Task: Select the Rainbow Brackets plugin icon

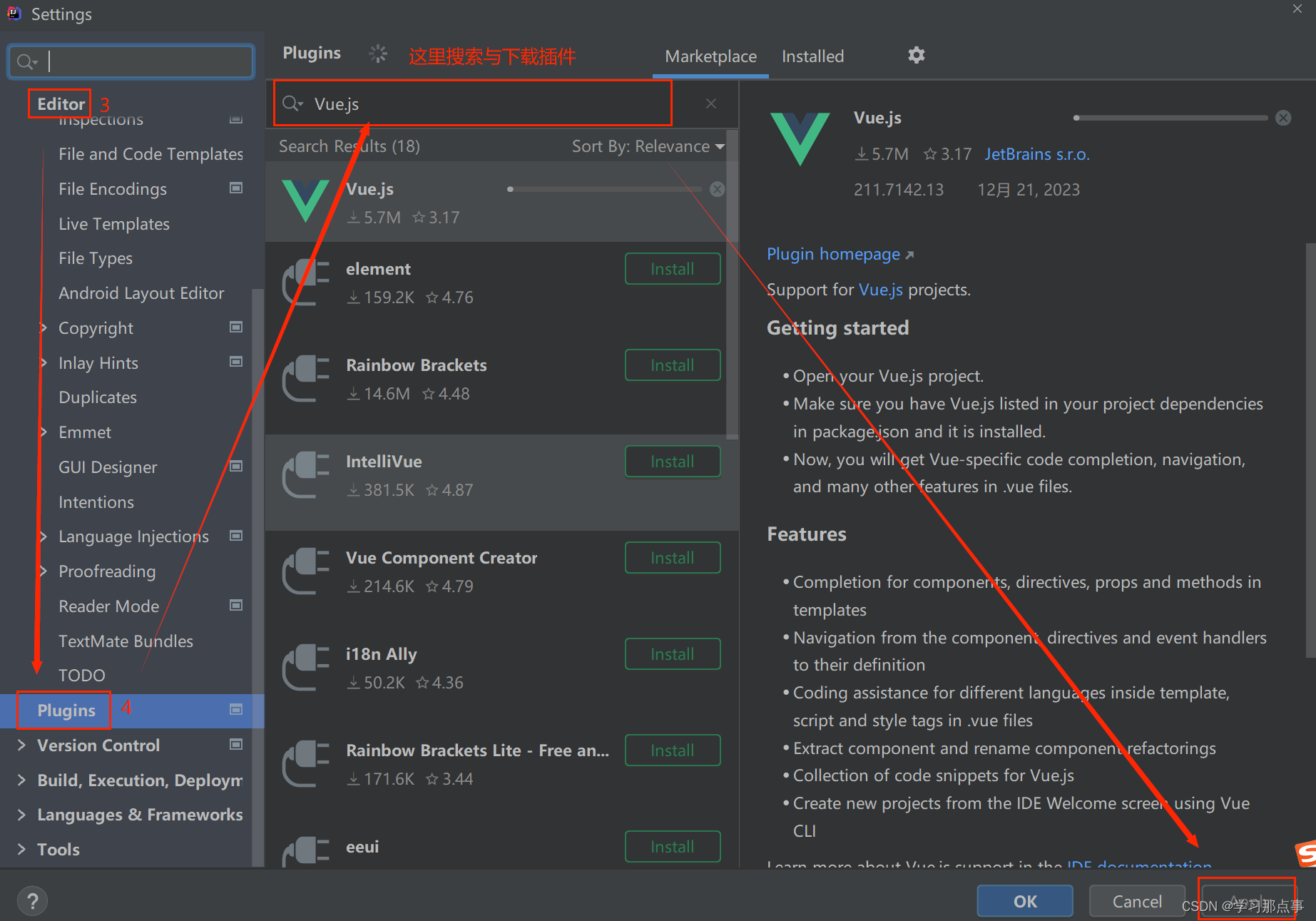Action: (305, 379)
